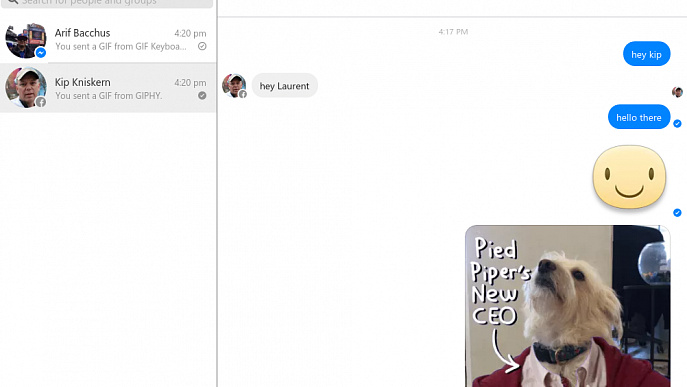Screen dimensions: 687x387
Task: Click the blue sent checkmark under the smiley
Action: click(677, 213)
